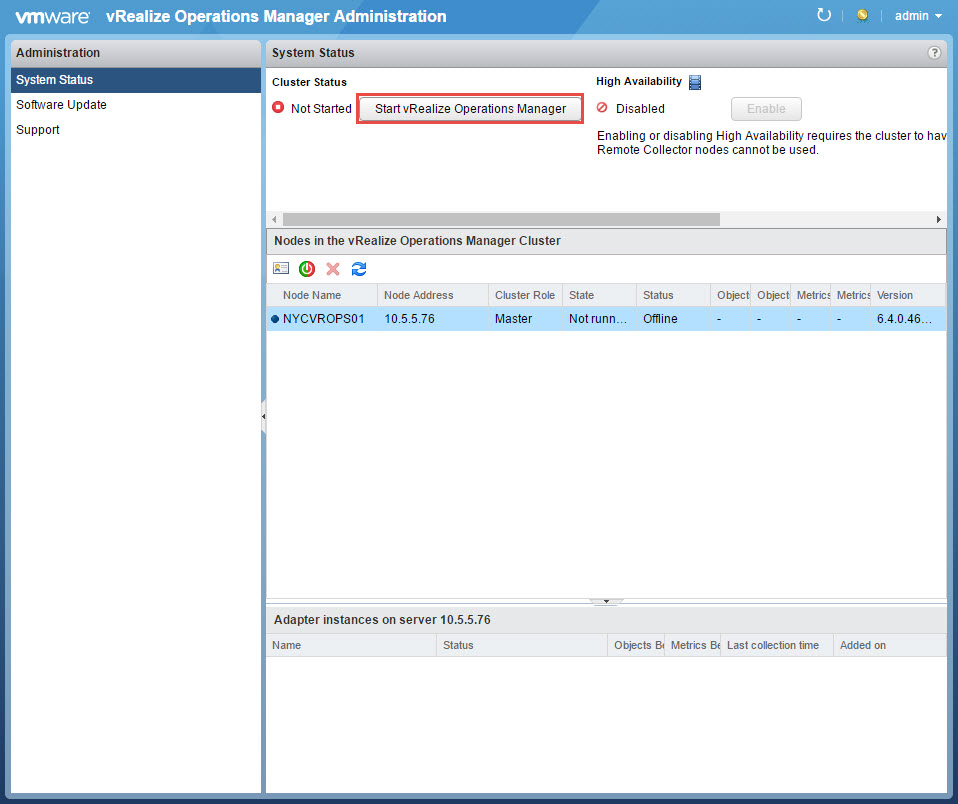Select System Status in Administration menu
This screenshot has width=958, height=804.
(x=55, y=80)
